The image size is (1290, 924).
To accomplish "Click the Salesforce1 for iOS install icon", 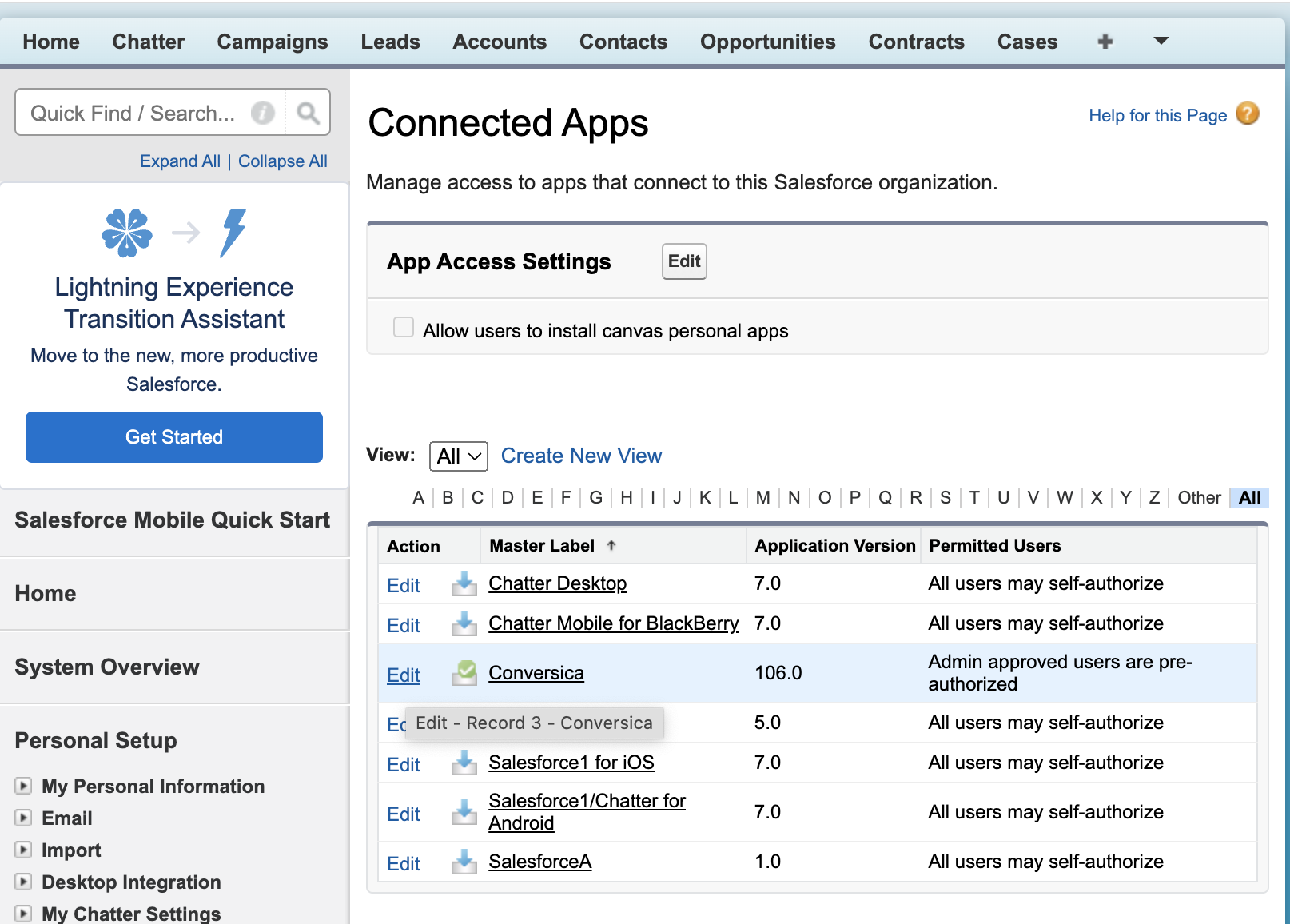I will (464, 763).
